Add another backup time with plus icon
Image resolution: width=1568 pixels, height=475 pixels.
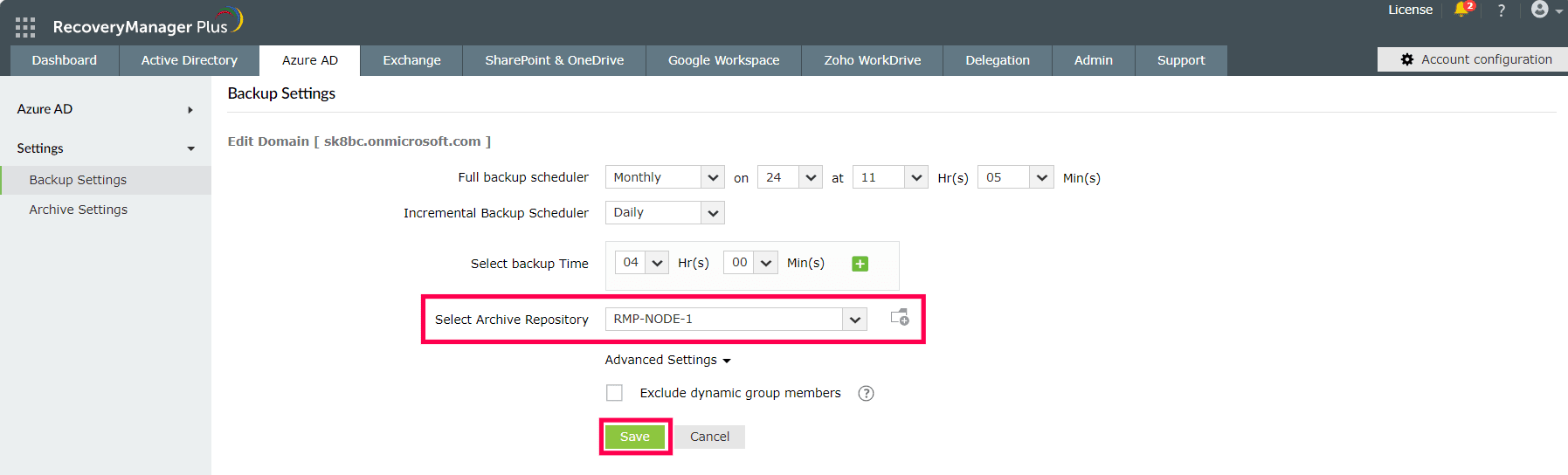click(860, 264)
